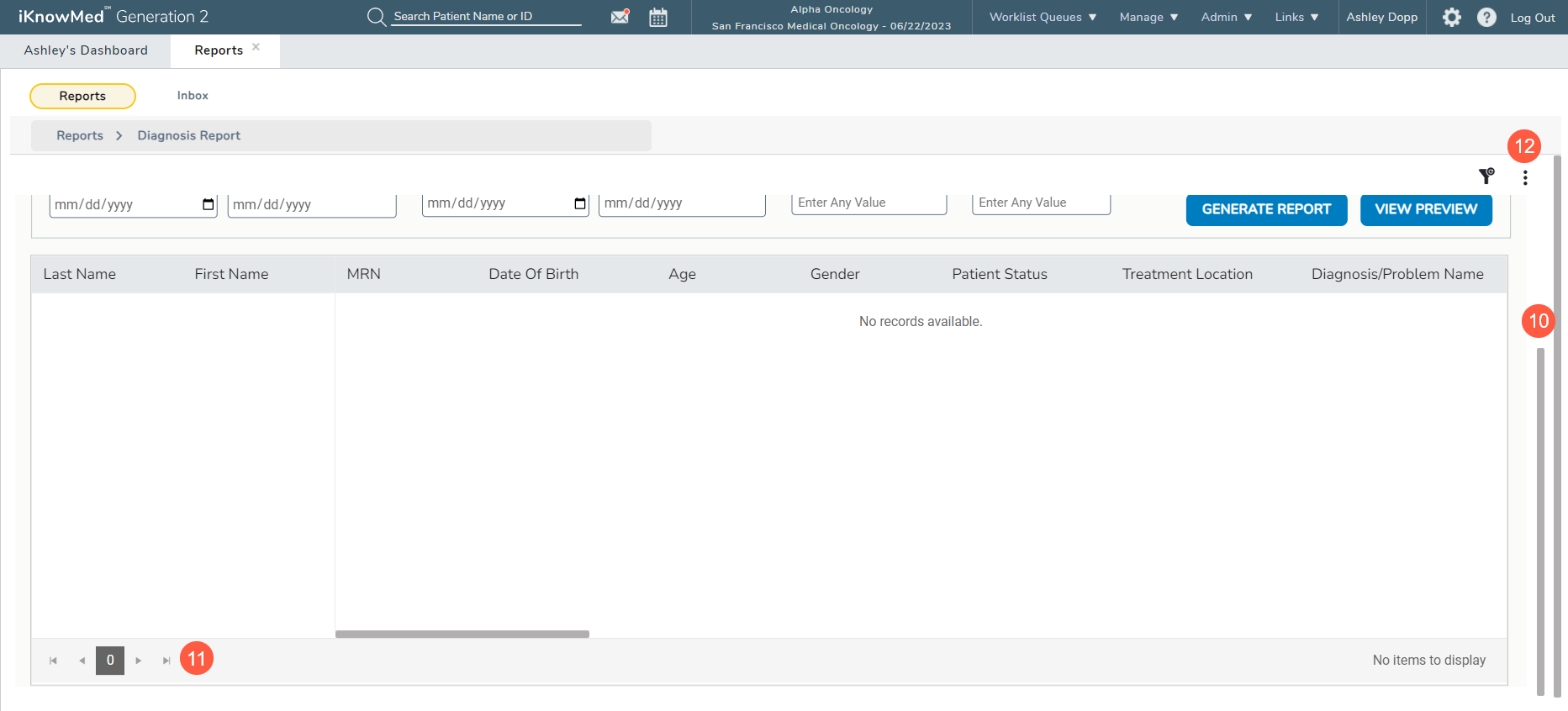Switch to Ashley's Dashboard tab
The width and height of the screenshot is (1568, 711).
point(86,50)
